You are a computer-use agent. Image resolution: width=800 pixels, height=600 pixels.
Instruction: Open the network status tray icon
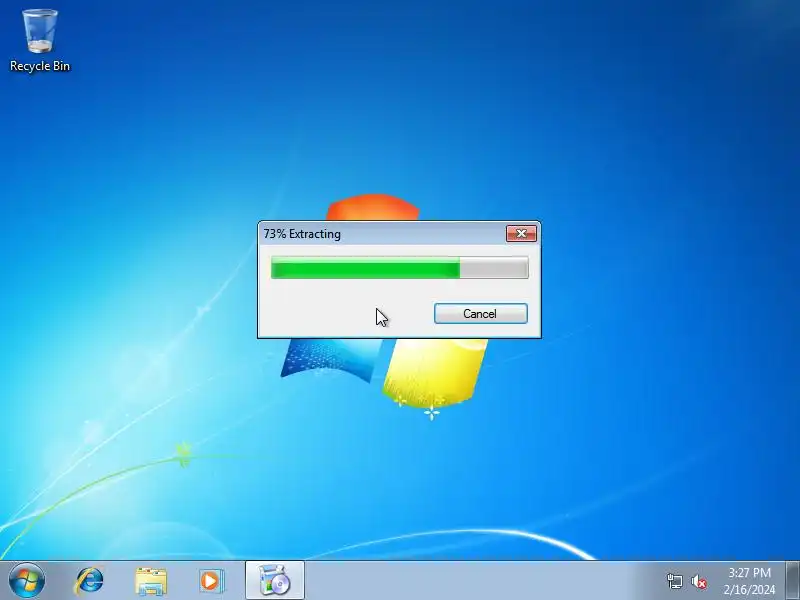pyautogui.click(x=674, y=581)
